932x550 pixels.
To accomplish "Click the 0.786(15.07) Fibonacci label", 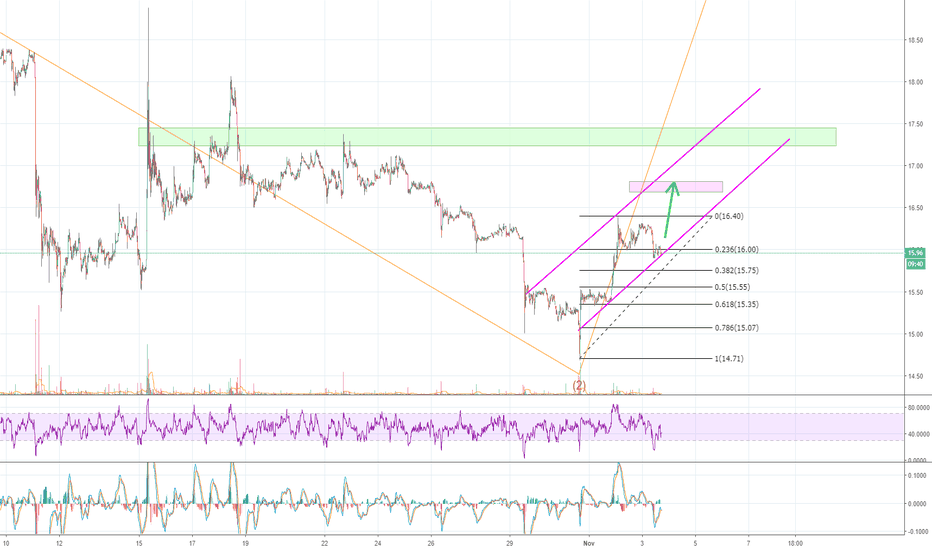I will [736, 328].
